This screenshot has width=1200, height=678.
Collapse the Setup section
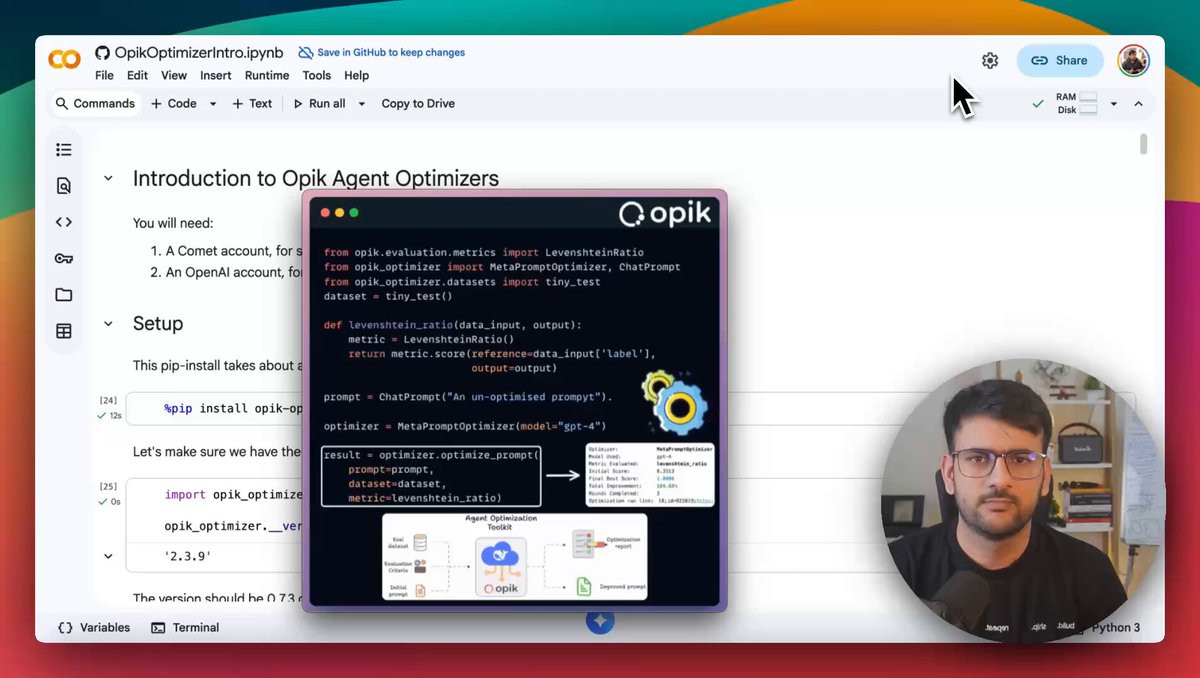pyautogui.click(x=108, y=324)
